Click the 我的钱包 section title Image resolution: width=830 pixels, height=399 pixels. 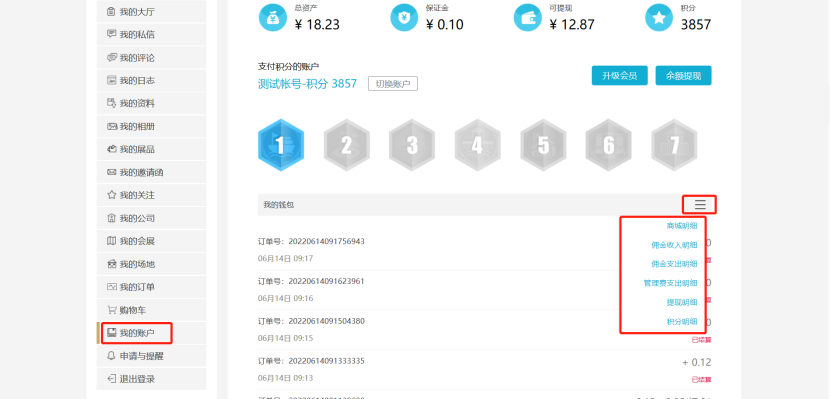(278, 205)
